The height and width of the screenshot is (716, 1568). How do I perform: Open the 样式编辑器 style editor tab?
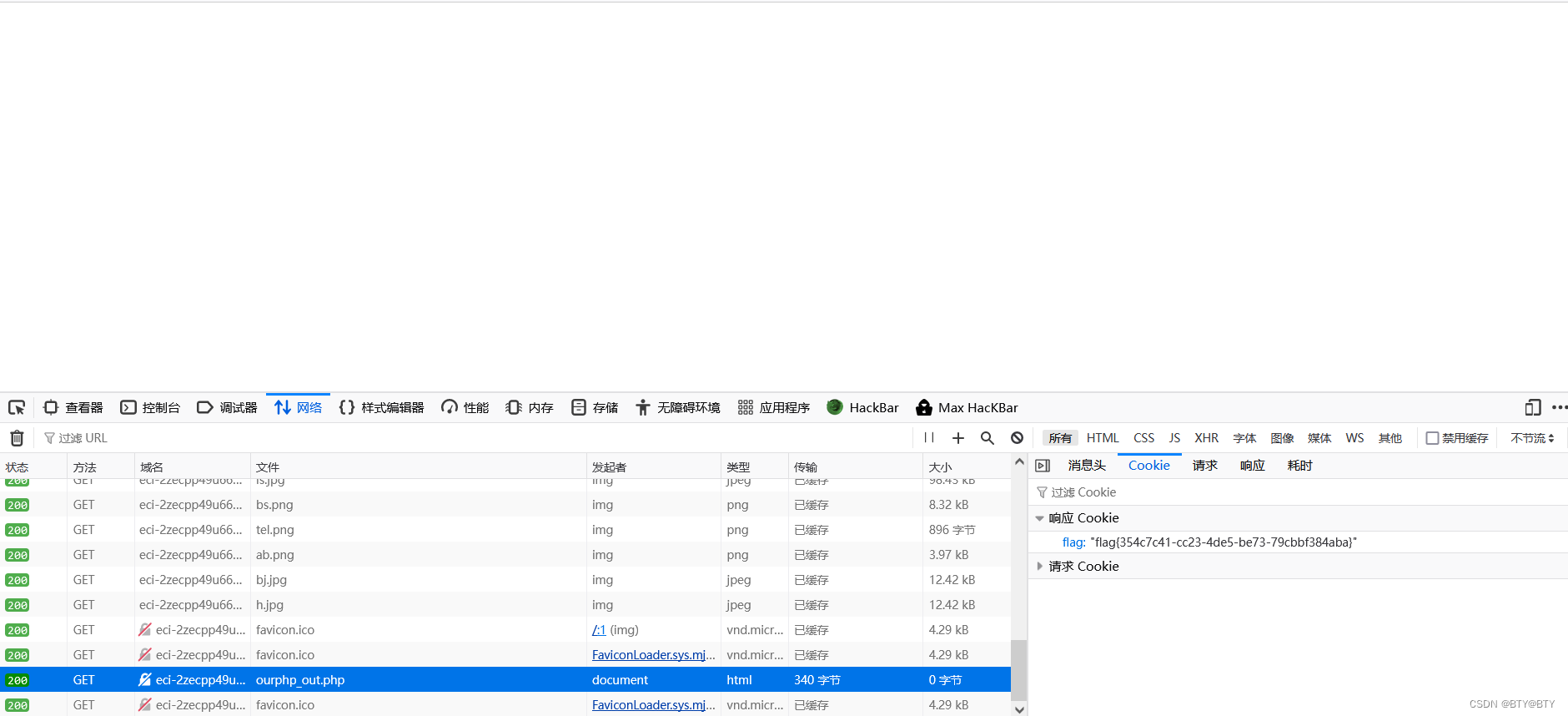[x=381, y=407]
